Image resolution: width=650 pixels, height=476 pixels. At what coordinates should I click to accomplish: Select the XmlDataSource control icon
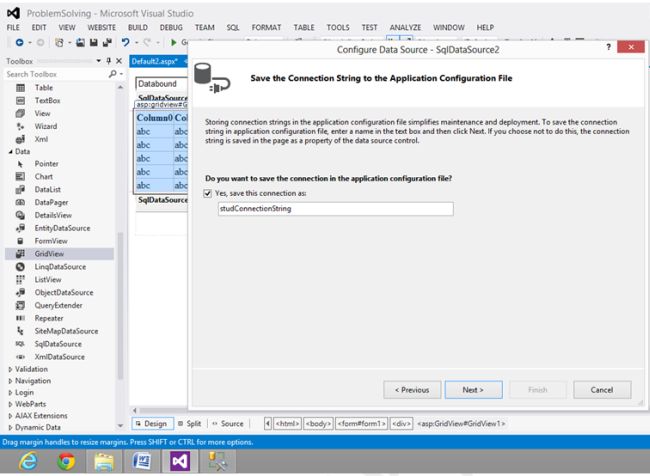[20, 357]
